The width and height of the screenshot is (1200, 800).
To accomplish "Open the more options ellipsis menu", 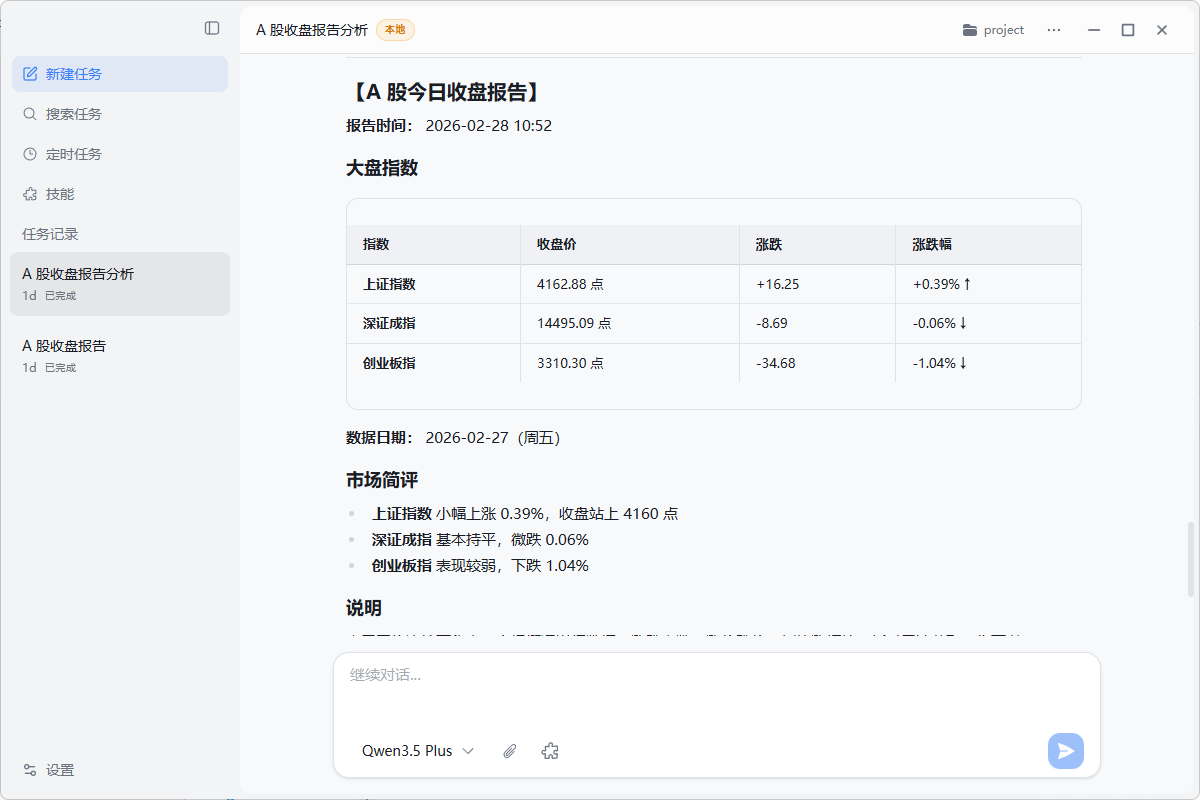I will (x=1054, y=30).
